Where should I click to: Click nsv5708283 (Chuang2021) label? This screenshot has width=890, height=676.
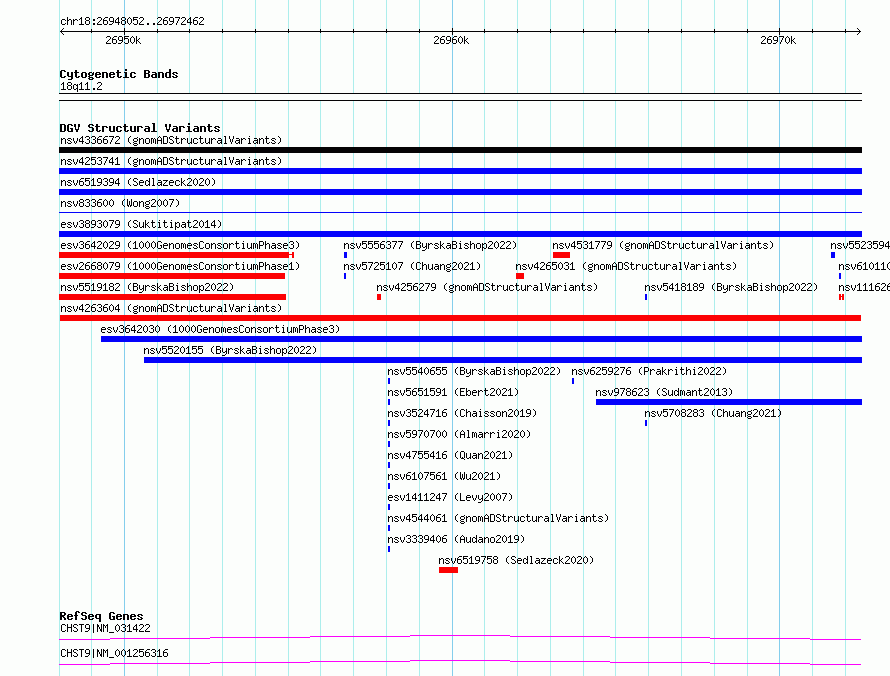(713, 413)
